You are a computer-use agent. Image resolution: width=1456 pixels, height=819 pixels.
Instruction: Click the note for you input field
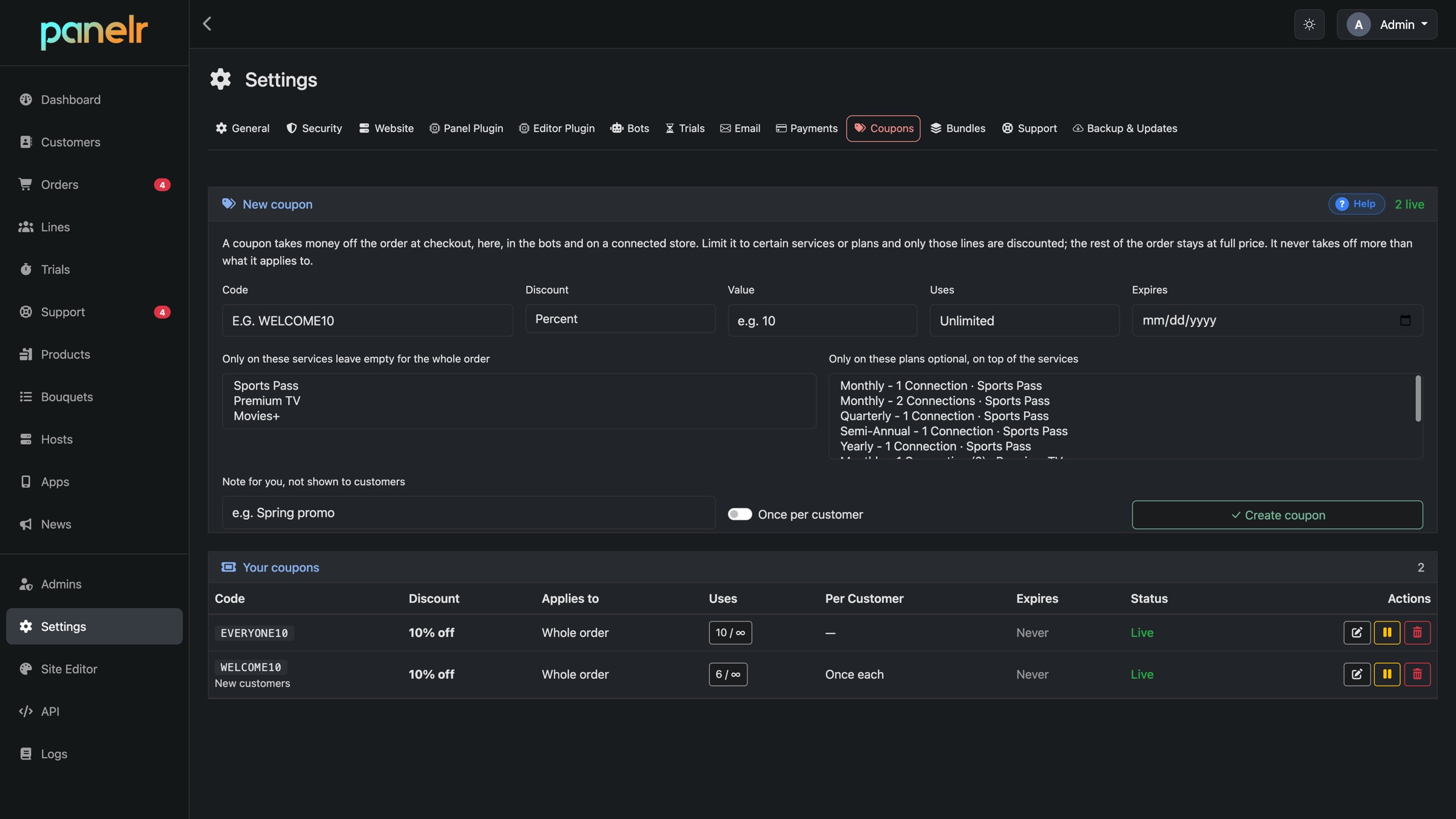[468, 513]
